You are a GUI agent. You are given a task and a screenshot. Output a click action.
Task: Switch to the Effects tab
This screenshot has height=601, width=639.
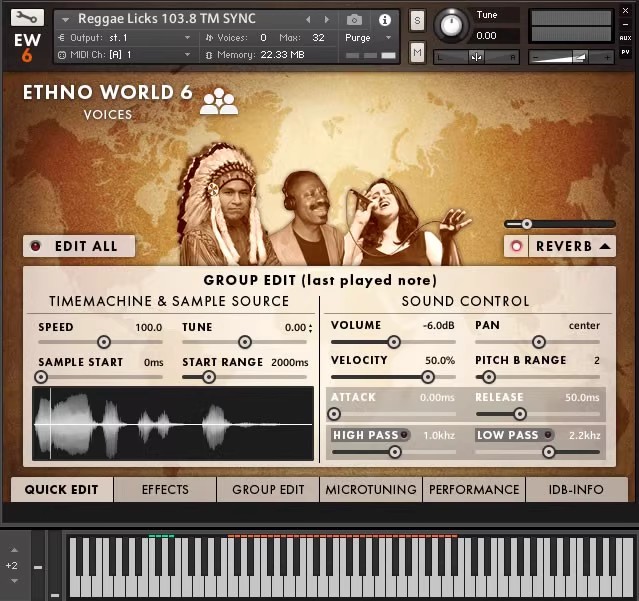pos(165,489)
